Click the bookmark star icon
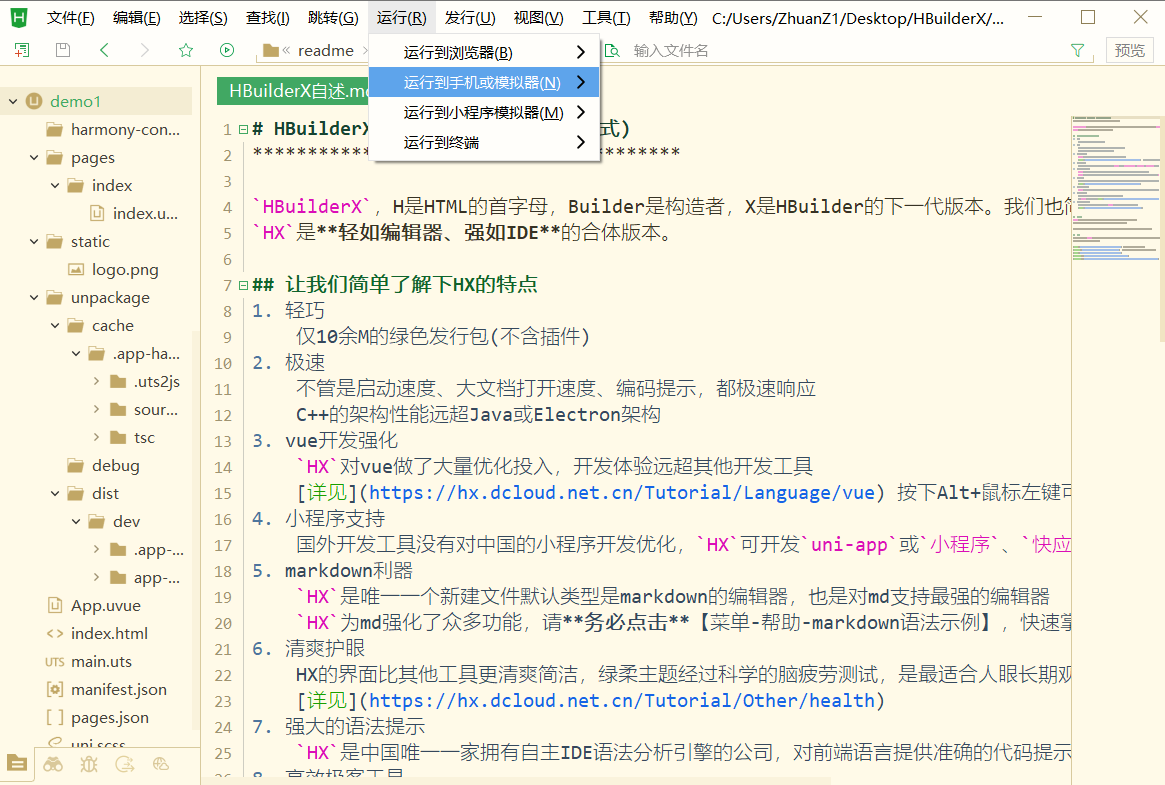Image resolution: width=1165 pixels, height=785 pixels. [x=186, y=50]
